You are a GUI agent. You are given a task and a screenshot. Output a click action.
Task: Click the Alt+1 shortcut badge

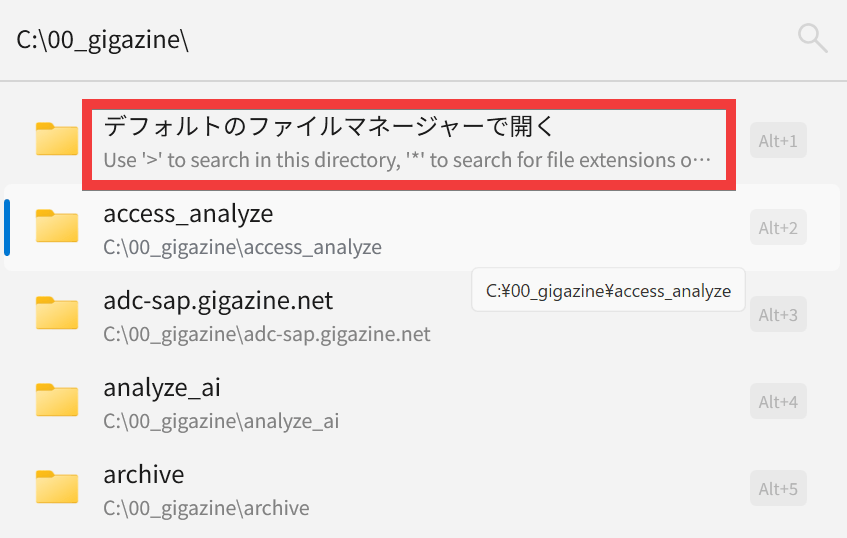pyautogui.click(x=778, y=140)
